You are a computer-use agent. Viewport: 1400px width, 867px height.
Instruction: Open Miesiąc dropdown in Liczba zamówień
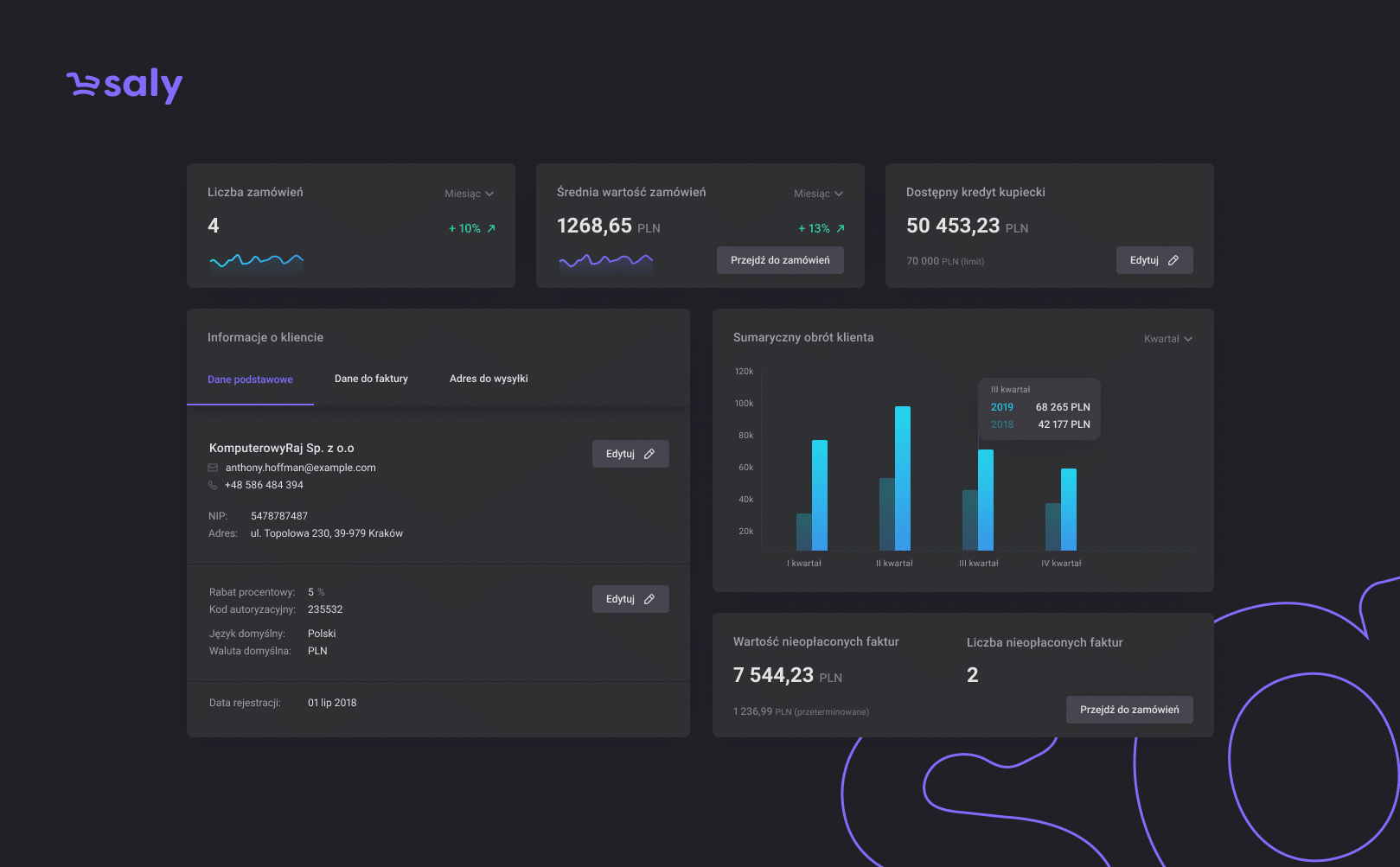point(470,194)
